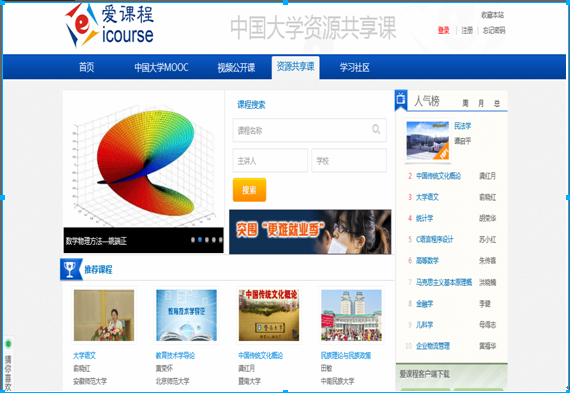
Task: Click the orange 搜索 button
Action: coord(249,190)
